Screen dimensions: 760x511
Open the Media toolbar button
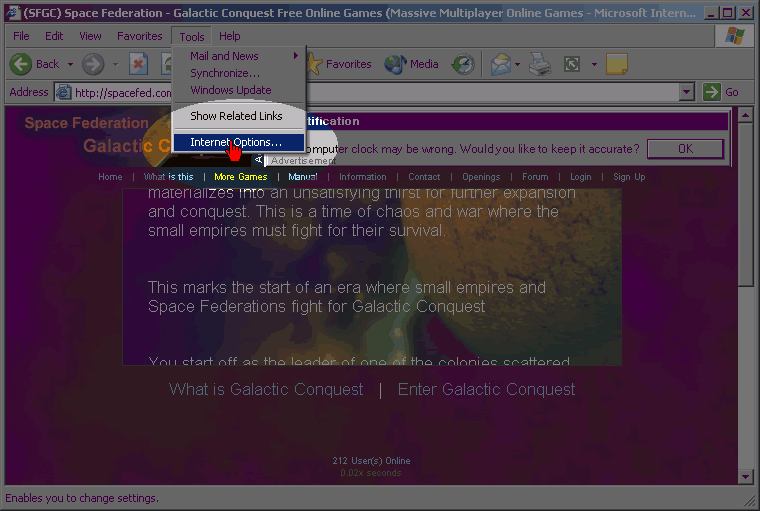[x=412, y=64]
